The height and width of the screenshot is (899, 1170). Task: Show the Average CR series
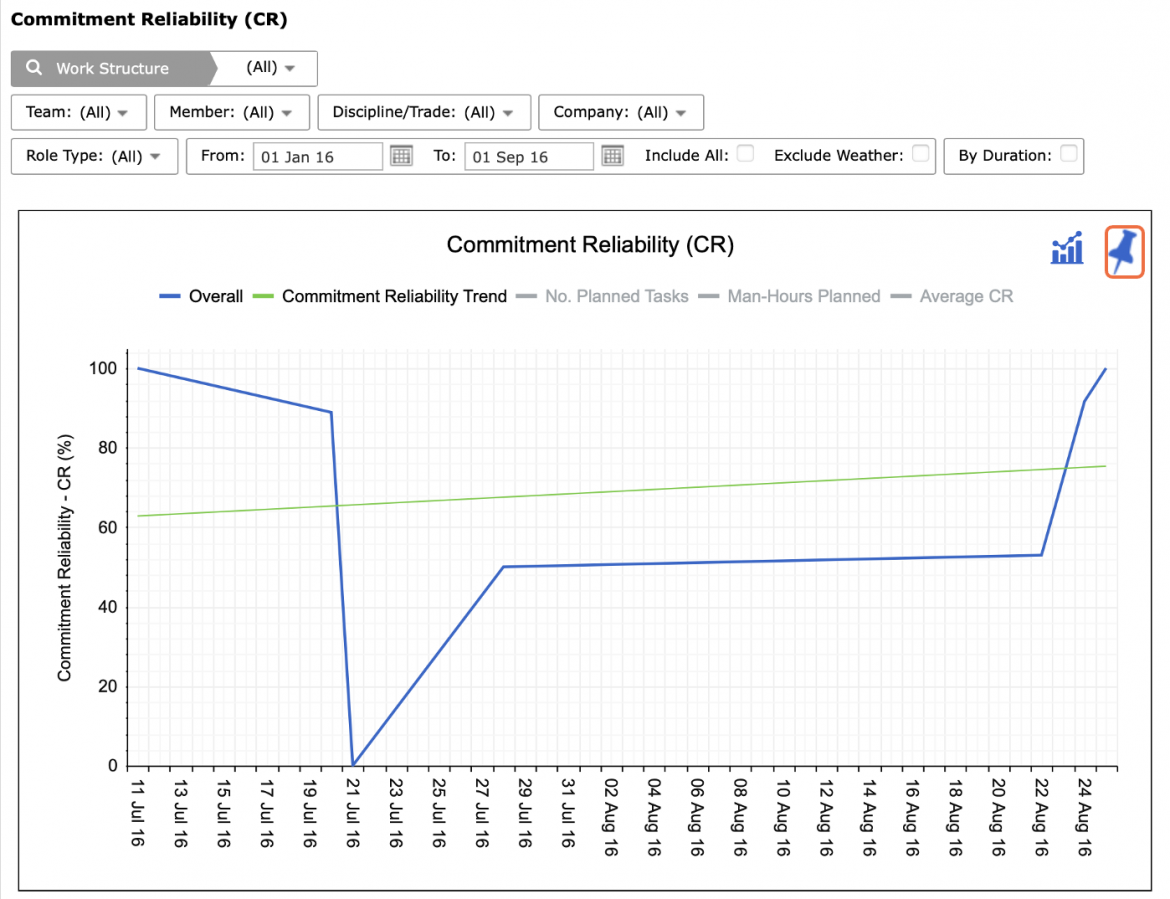coord(952,296)
